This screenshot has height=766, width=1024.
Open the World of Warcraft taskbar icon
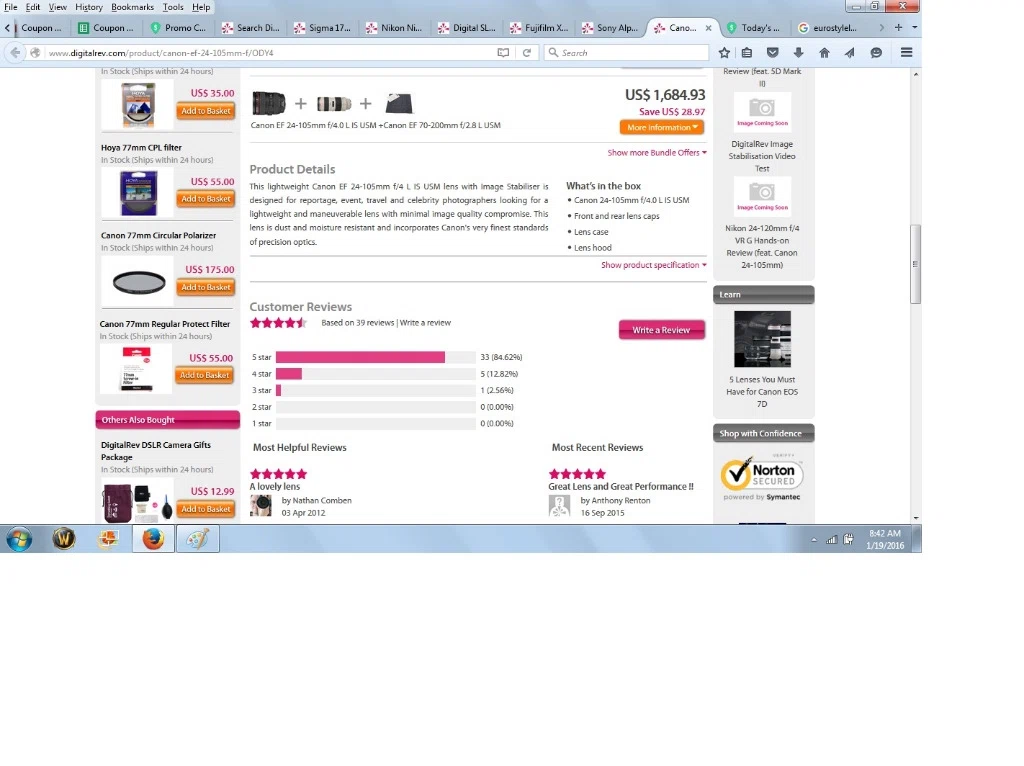point(64,539)
